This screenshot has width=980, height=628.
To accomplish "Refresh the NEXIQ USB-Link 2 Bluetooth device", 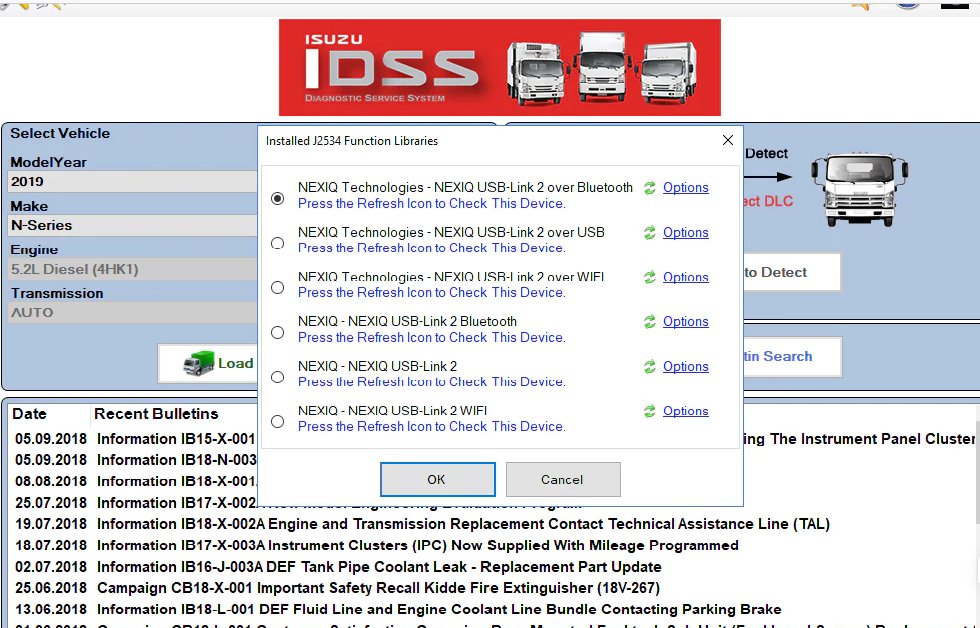I will pyautogui.click(x=650, y=322).
